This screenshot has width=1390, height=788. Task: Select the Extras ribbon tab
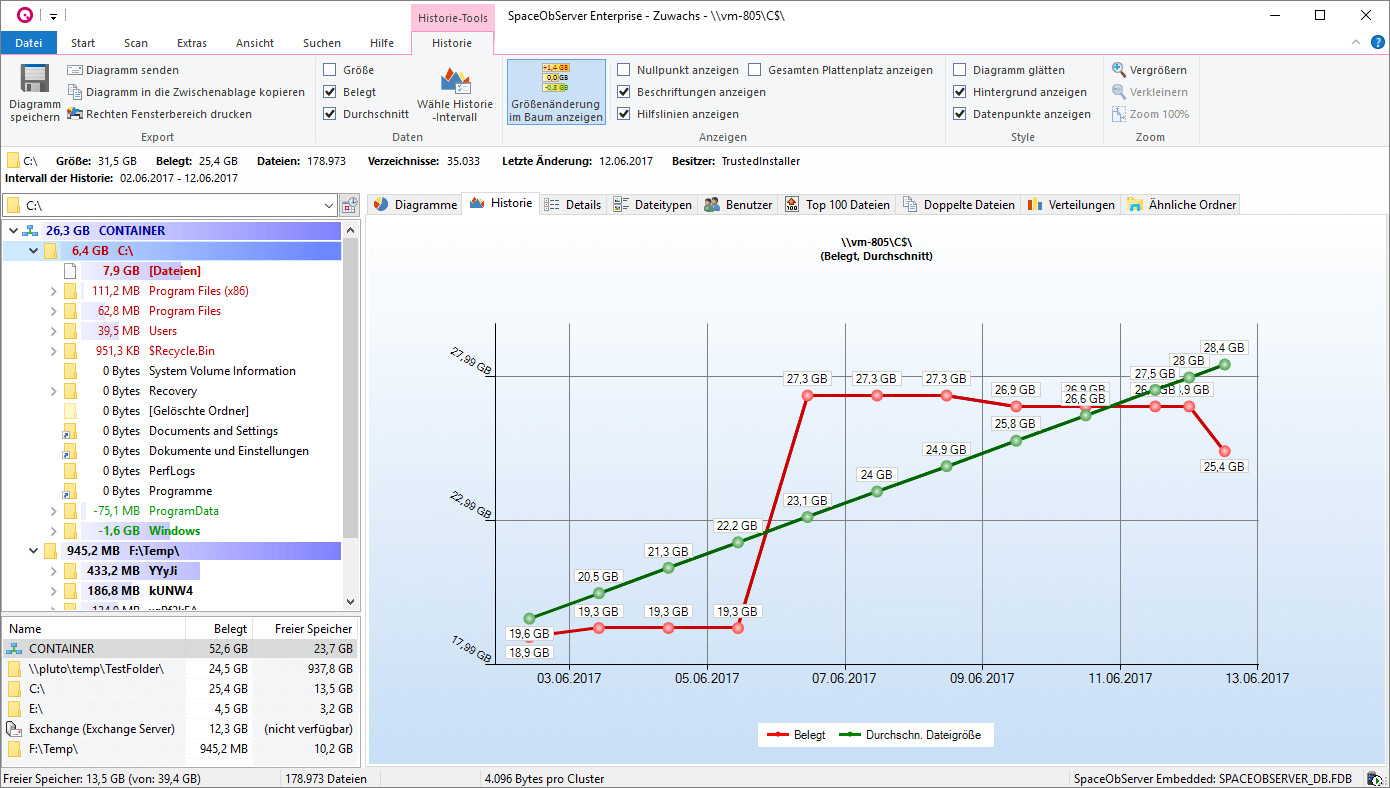point(192,43)
